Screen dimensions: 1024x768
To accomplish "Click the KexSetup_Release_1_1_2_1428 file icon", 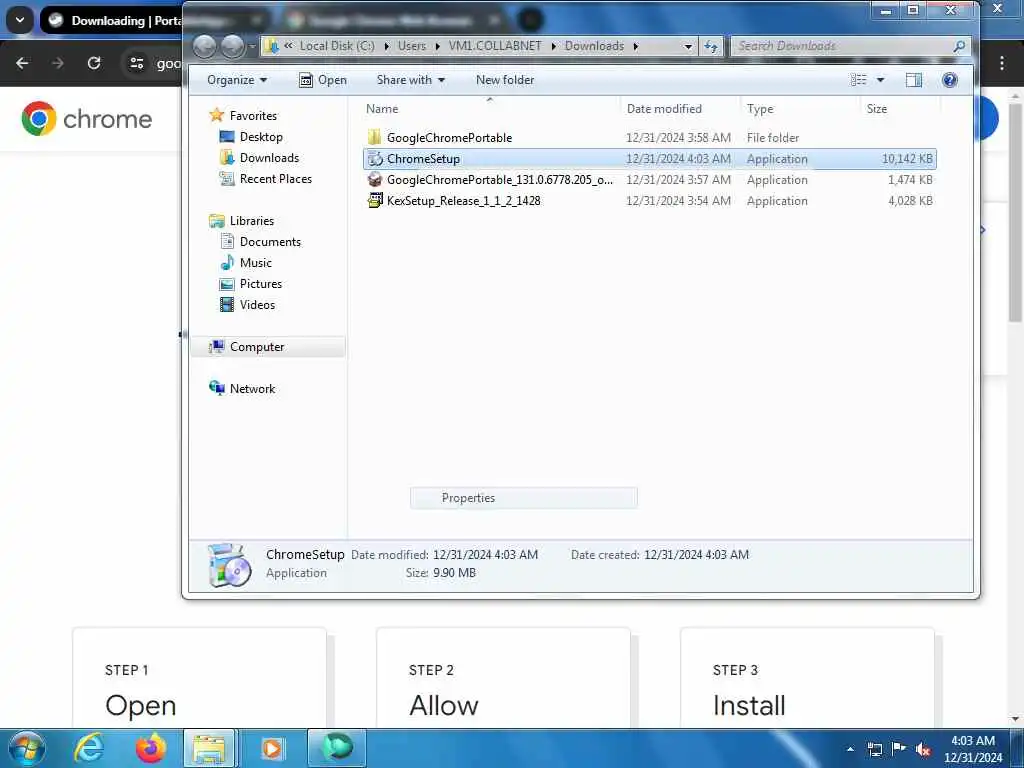I will [x=375, y=200].
